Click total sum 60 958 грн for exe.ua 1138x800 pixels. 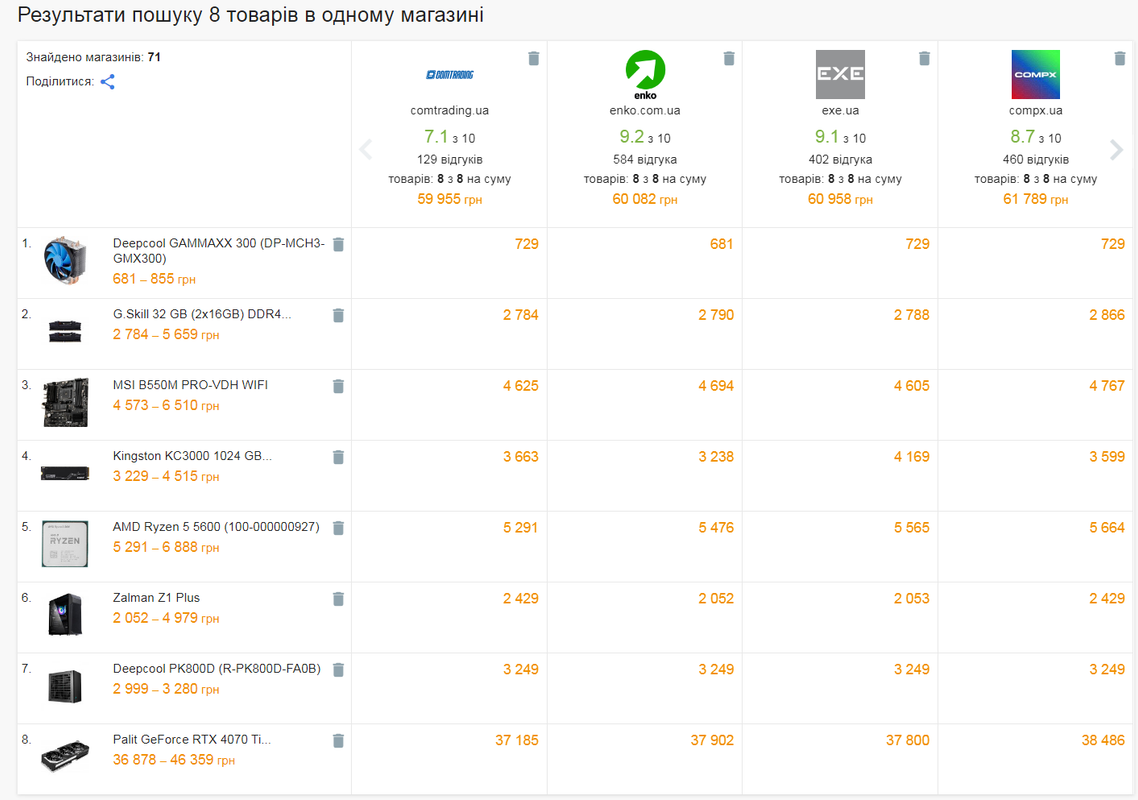click(x=840, y=199)
